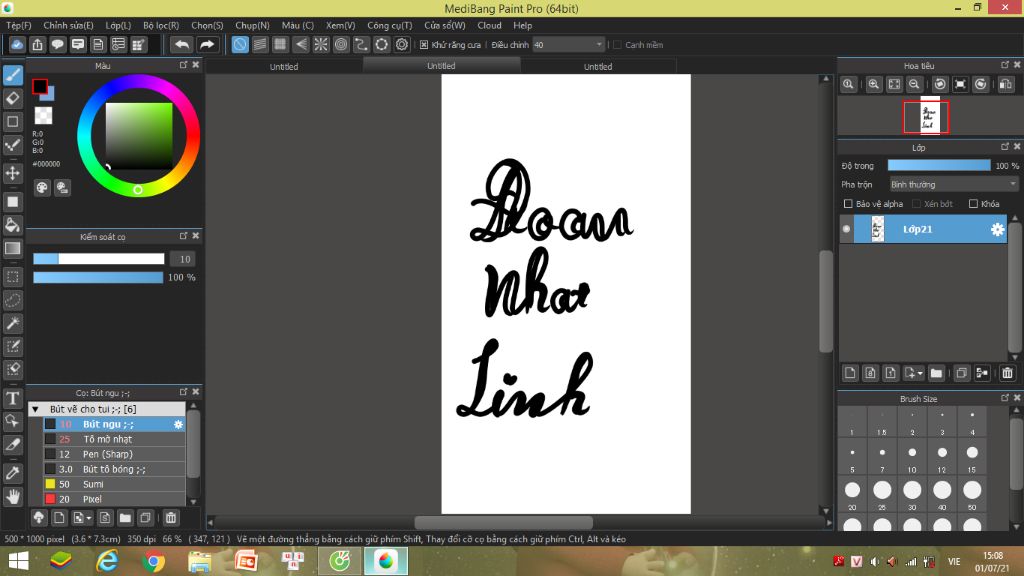Viewport: 1024px width, 576px height.
Task: Zoom in using the navigator magnifier plus
Action: tap(873, 84)
